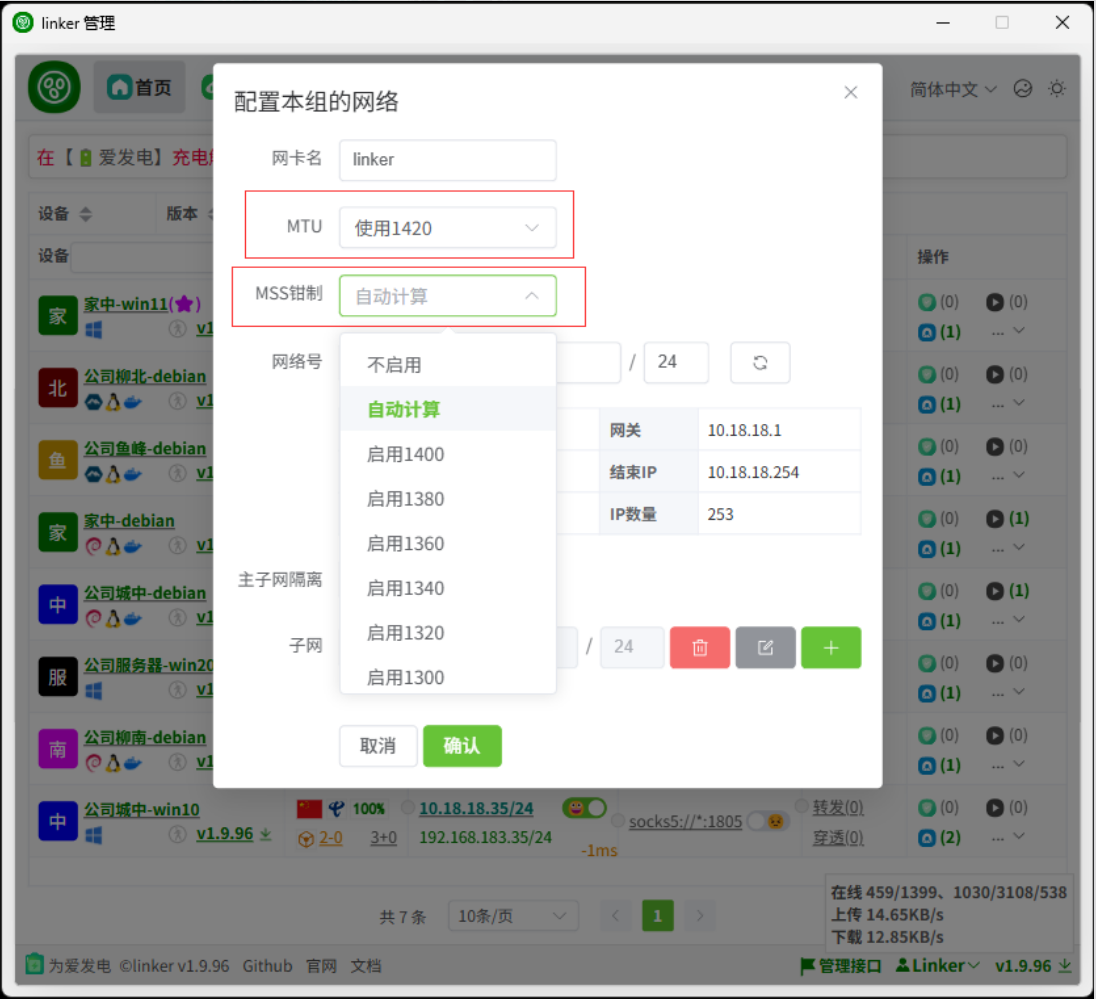The height and width of the screenshot is (999, 1096).
Task: Click the refresh icon next to 网络号
Action: (x=760, y=362)
